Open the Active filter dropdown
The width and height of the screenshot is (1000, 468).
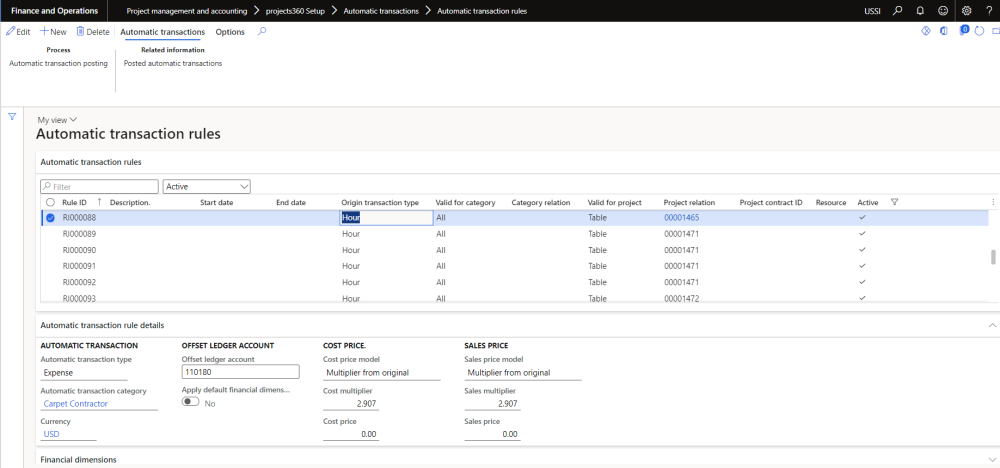pyautogui.click(x=207, y=186)
